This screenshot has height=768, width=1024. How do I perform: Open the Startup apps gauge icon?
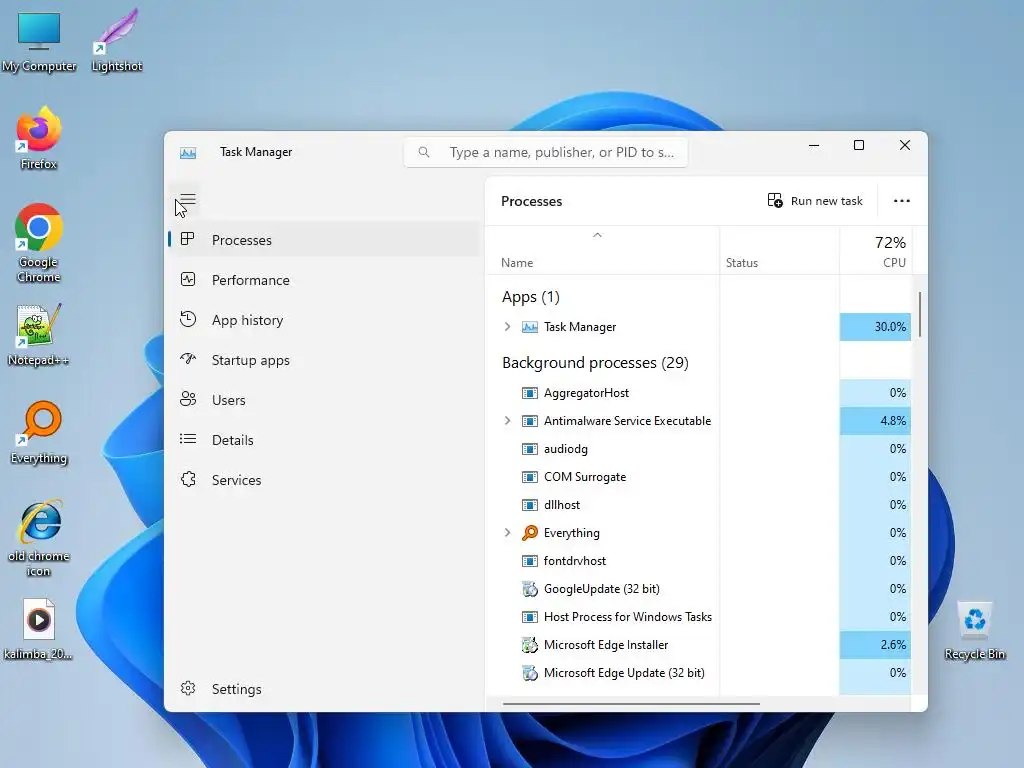[x=188, y=359]
